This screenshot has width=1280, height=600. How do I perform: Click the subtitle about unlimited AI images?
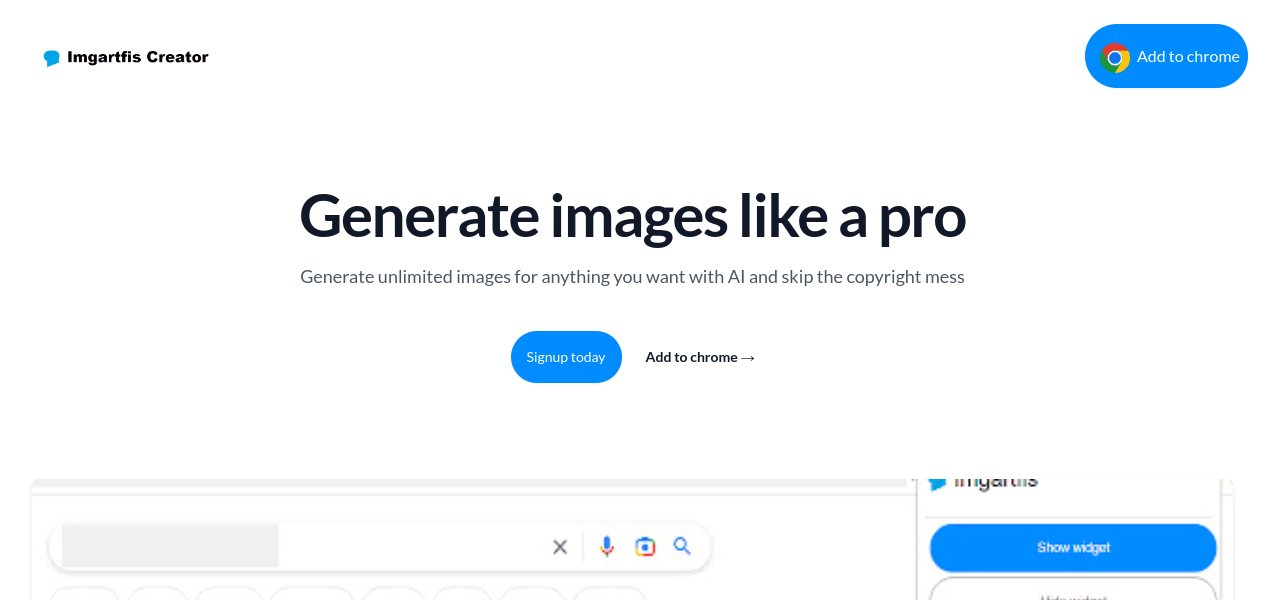[632, 277]
